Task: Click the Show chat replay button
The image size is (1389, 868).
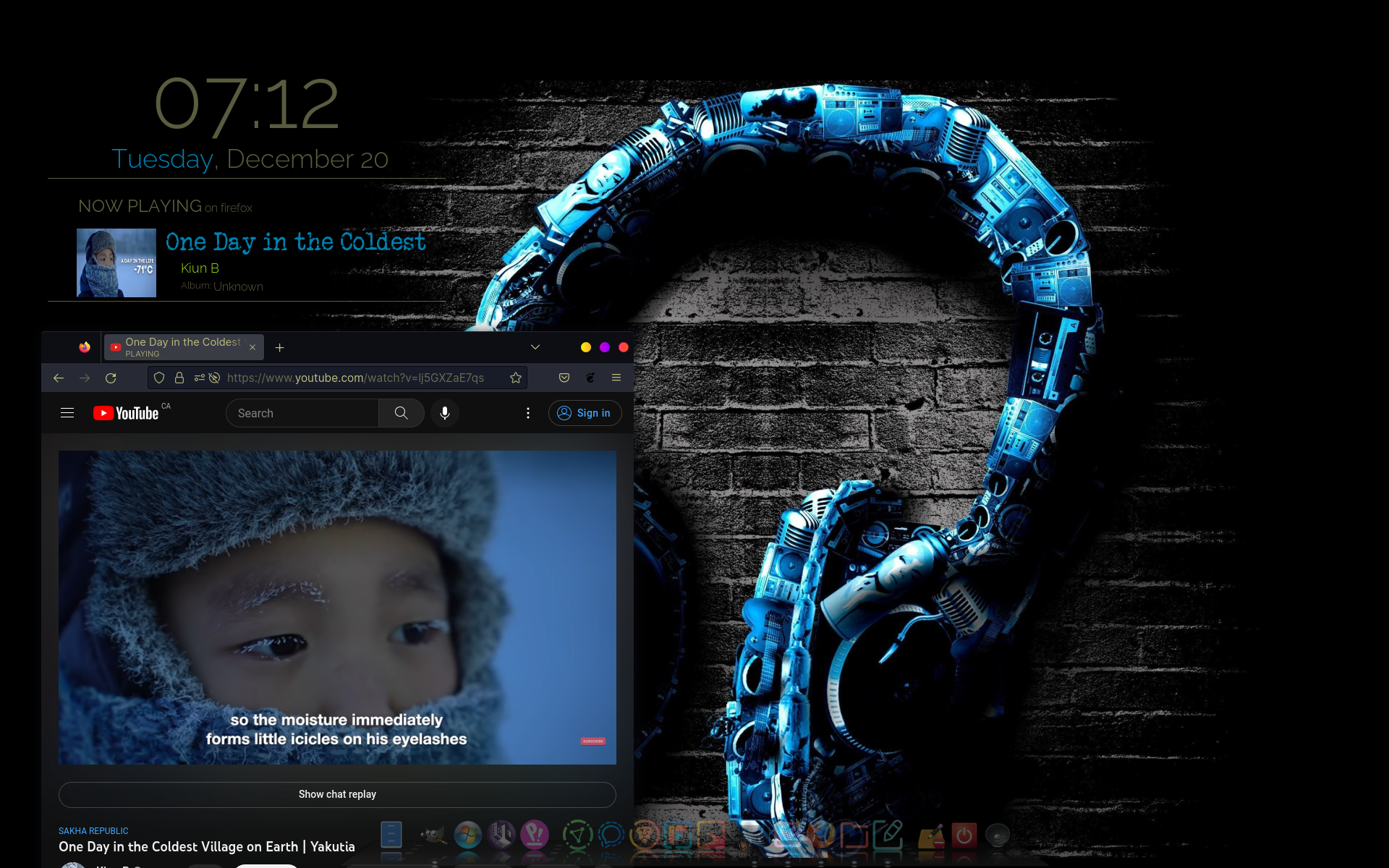Action: (x=337, y=794)
